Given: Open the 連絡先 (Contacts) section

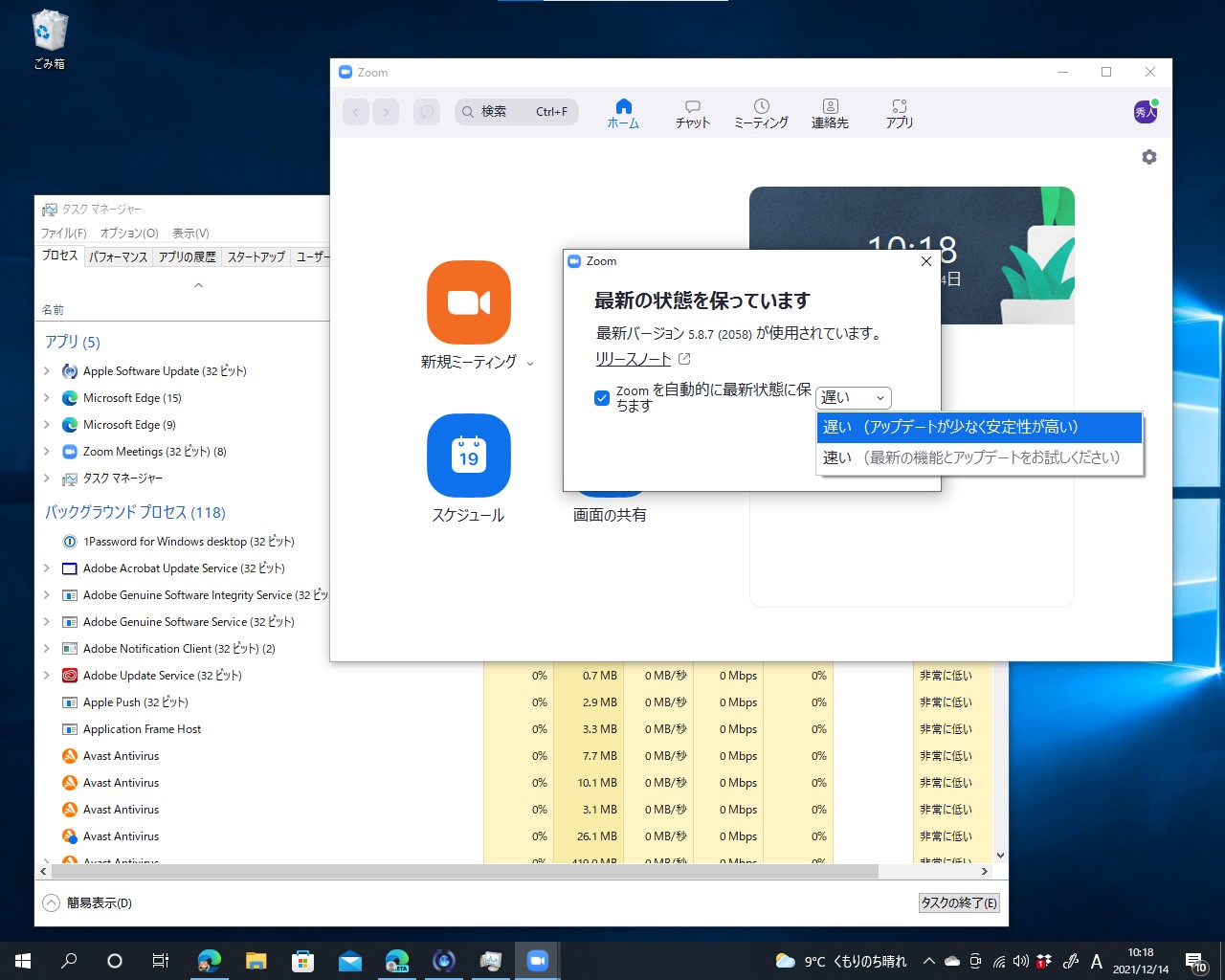Looking at the screenshot, I should click(830, 113).
